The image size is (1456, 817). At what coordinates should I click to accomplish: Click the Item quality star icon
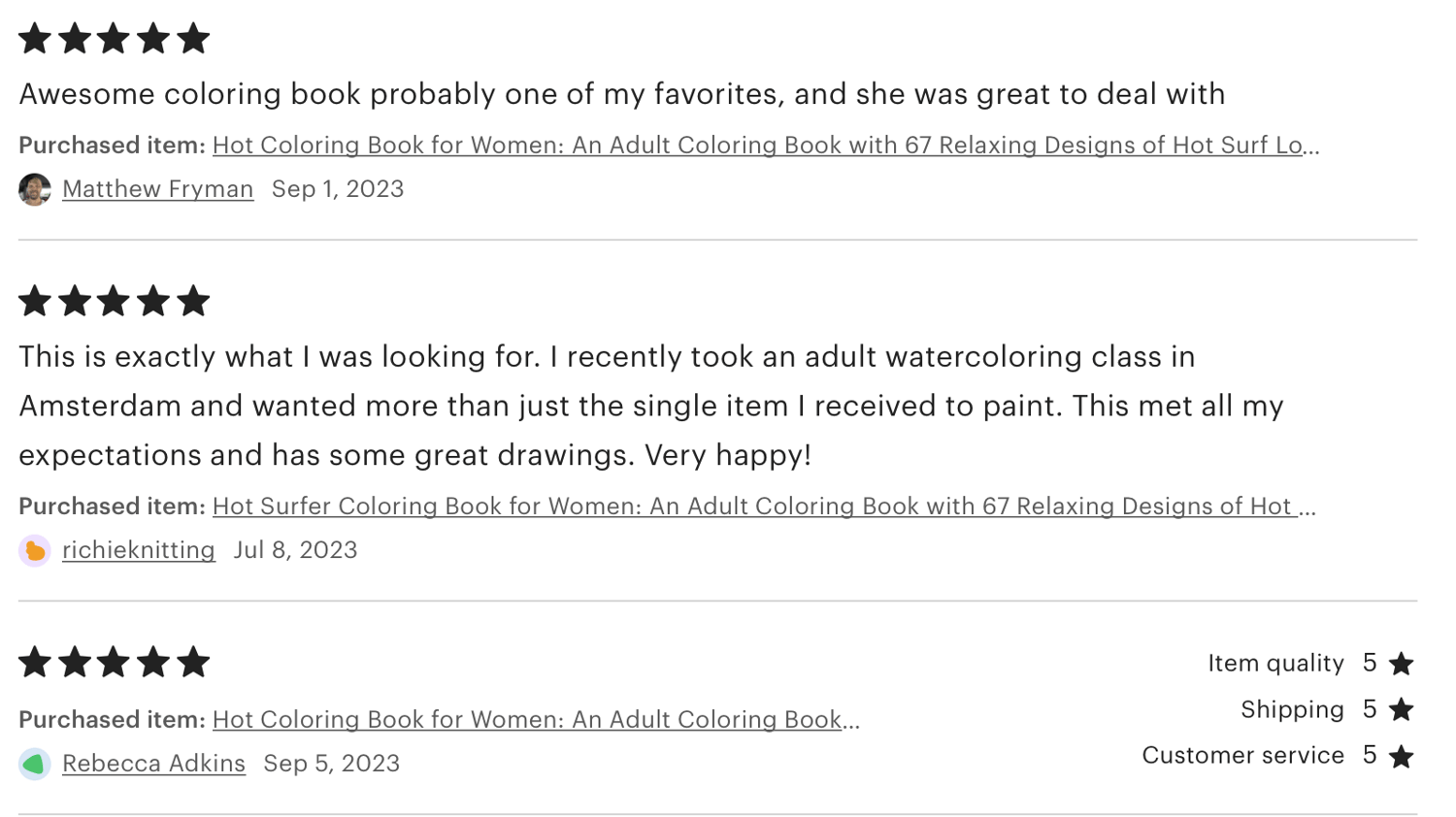1401,664
